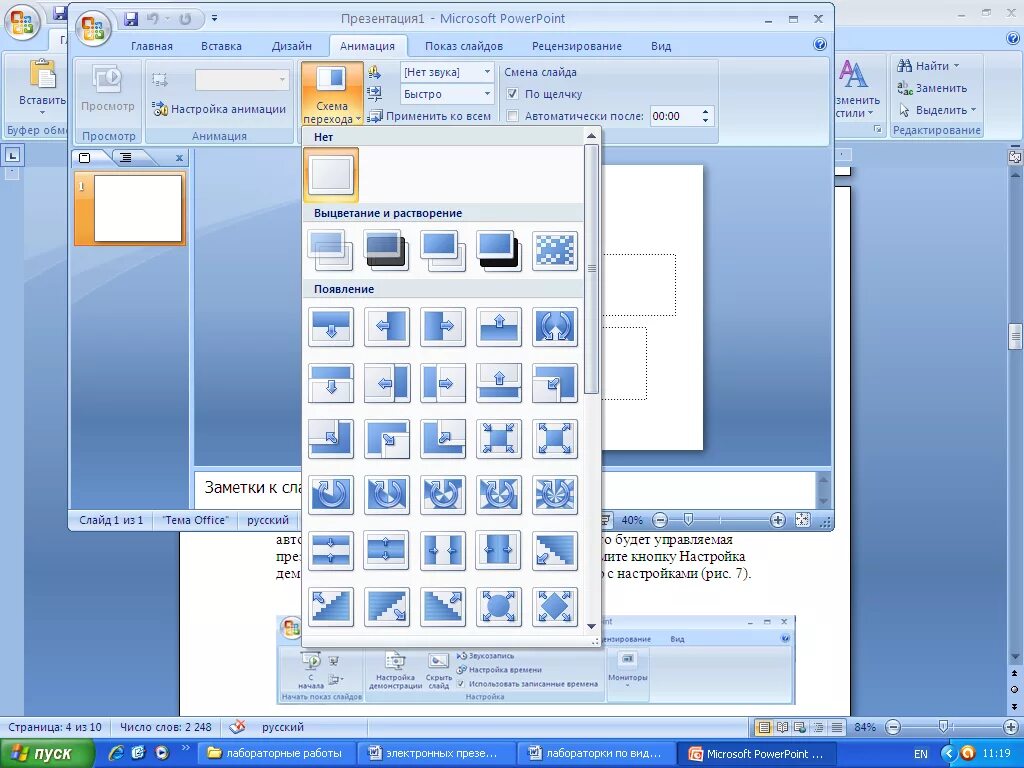The image size is (1024, 768).
Task: Open лабораторные работы taskbar folder
Action: click(276, 753)
